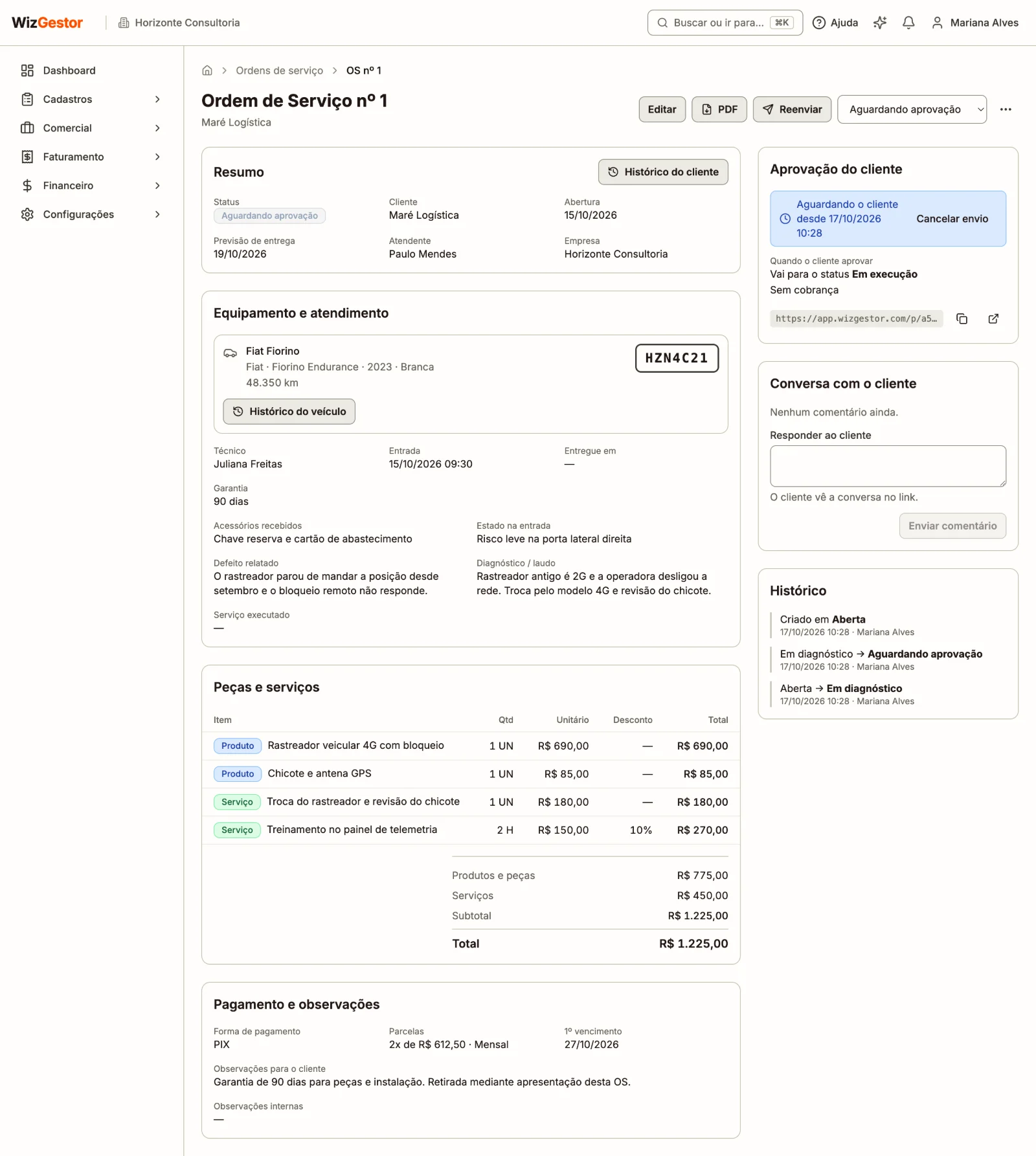Screen dimensions: 1036x1156
Task: Open the approval link in a new tab
Action: pos(993,318)
